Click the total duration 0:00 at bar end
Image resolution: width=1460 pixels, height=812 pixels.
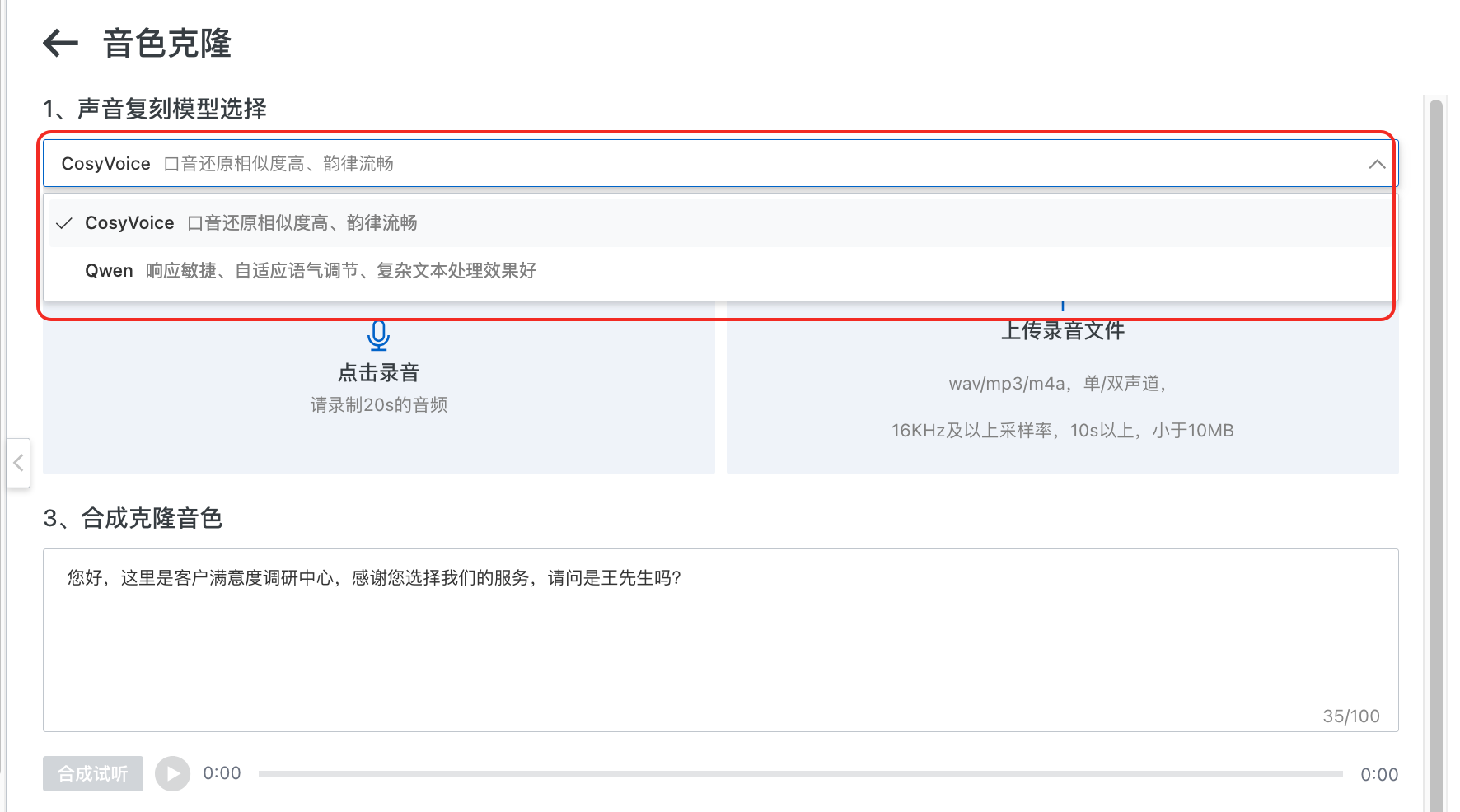[x=1379, y=775]
